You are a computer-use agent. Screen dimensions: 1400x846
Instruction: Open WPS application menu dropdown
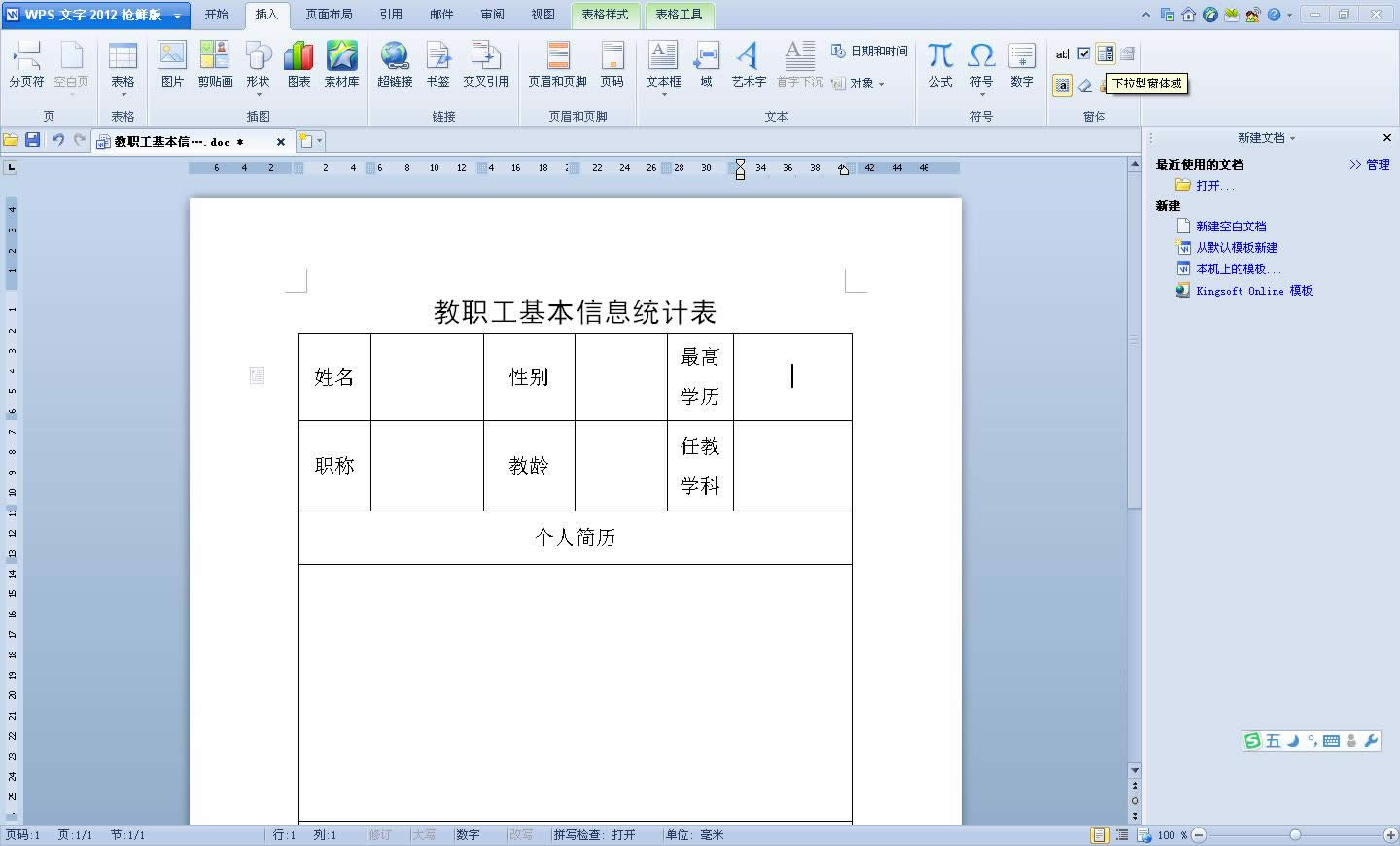(177, 16)
